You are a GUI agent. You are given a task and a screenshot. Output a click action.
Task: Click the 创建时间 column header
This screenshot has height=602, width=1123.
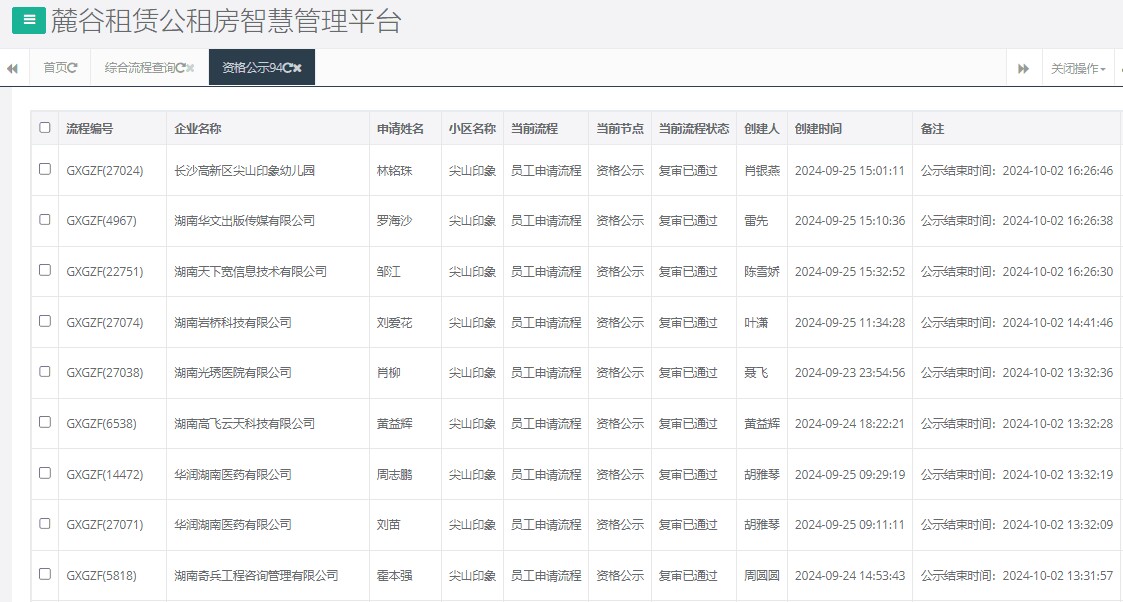[x=816, y=128]
